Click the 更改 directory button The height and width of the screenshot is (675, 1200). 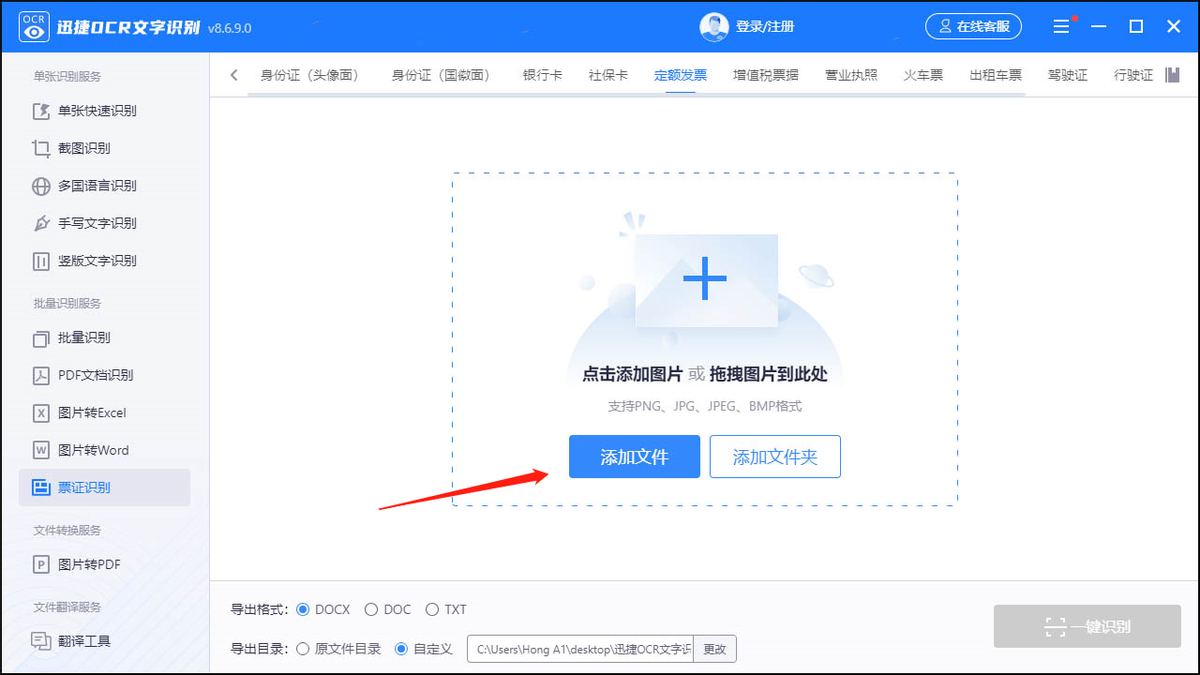715,649
